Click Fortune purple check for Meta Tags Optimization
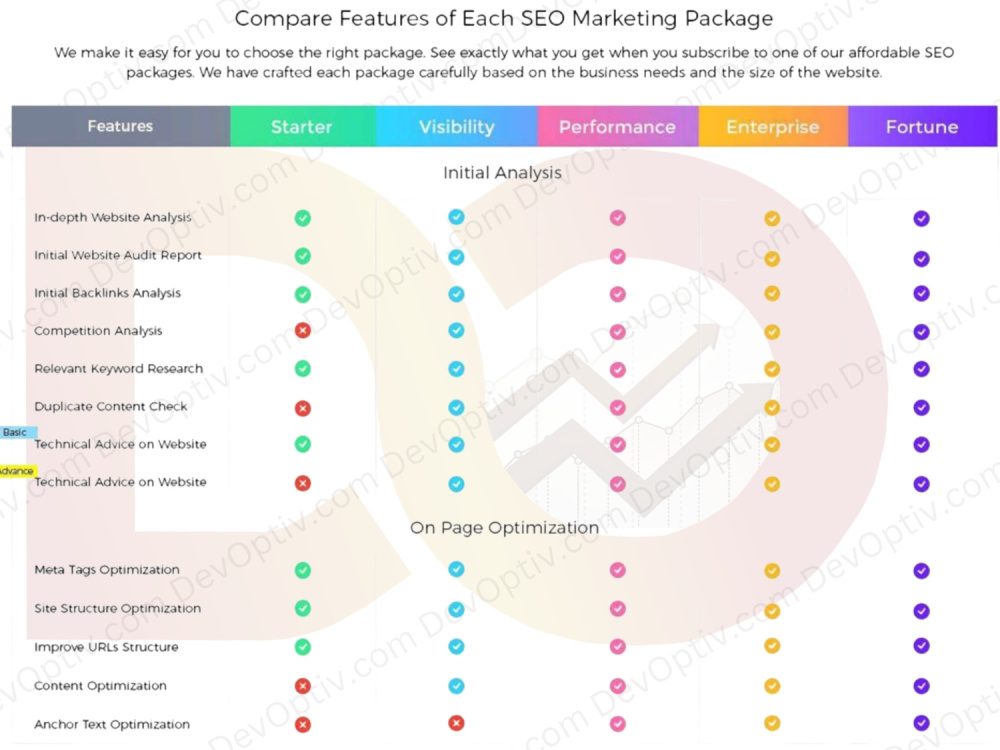Screen dimensions: 1000x750 (921, 571)
